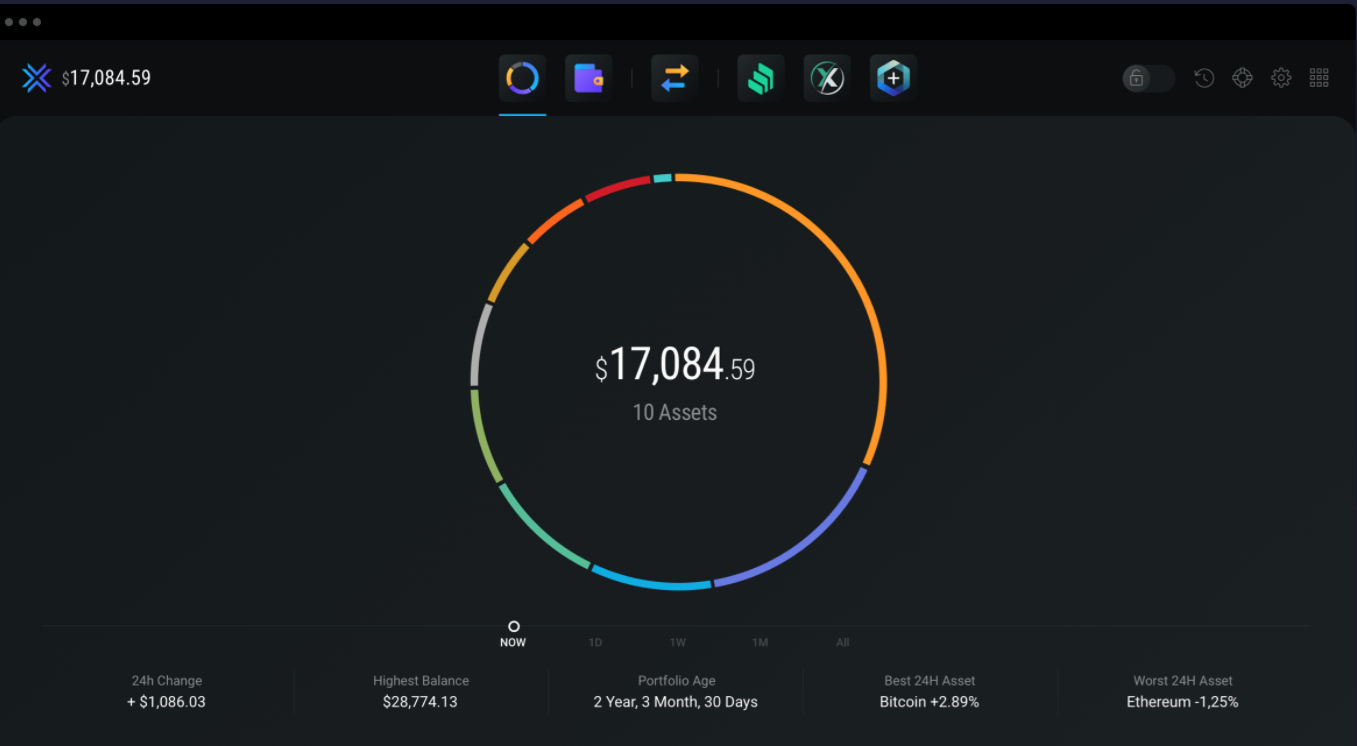The width and height of the screenshot is (1357, 746).
Task: Click the orange-red donut segment
Action: (x=553, y=219)
